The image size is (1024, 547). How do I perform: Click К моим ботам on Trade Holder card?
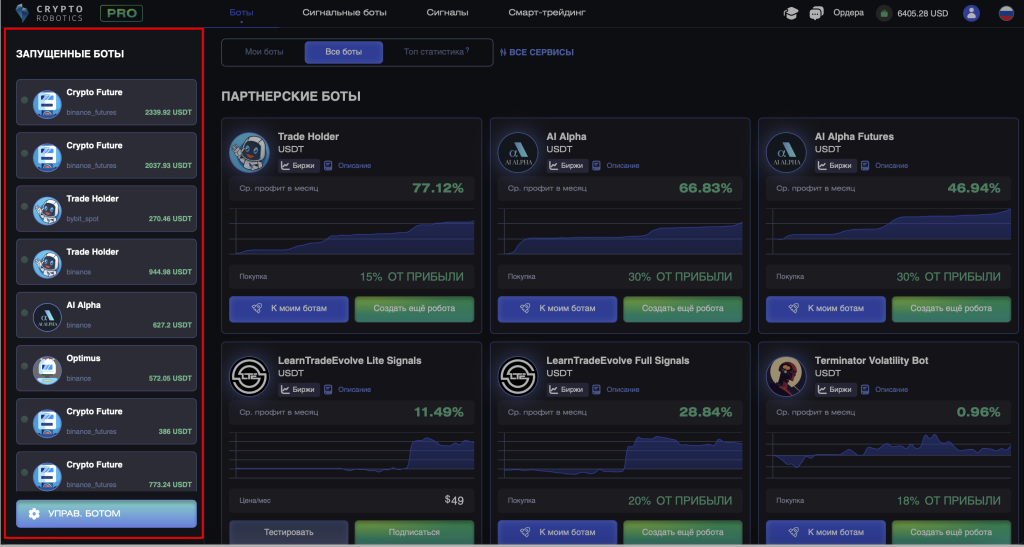pos(289,308)
